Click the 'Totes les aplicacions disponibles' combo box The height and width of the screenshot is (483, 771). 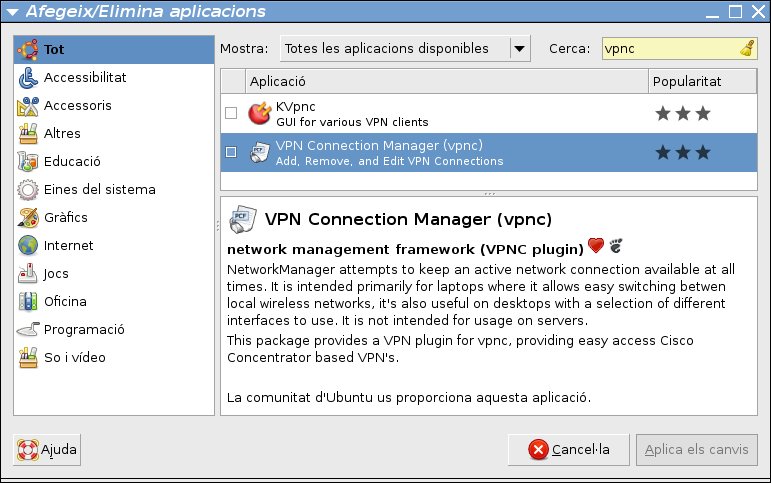point(405,49)
